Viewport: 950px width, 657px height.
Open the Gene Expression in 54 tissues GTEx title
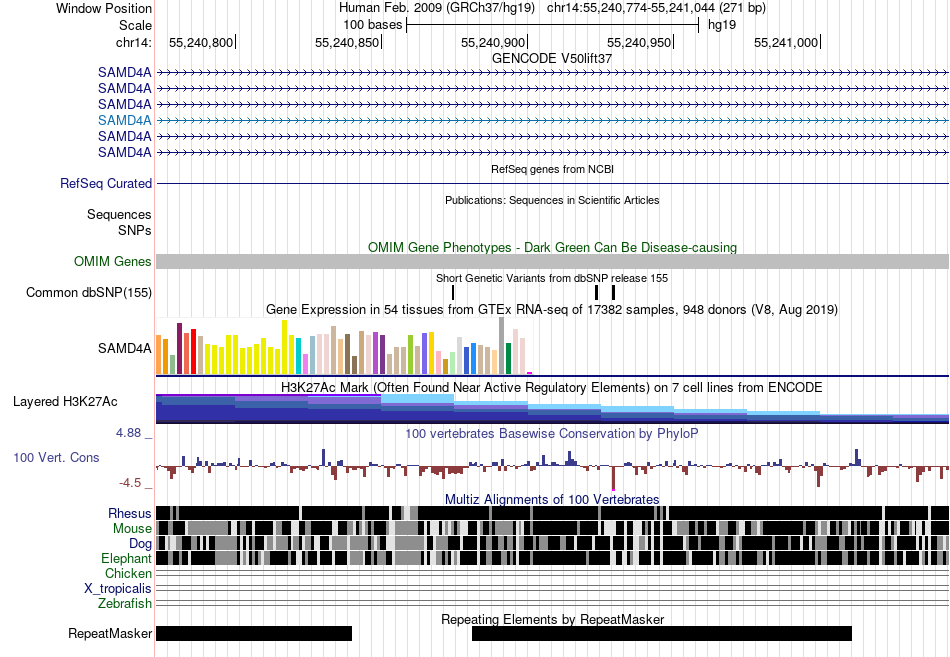click(552, 310)
